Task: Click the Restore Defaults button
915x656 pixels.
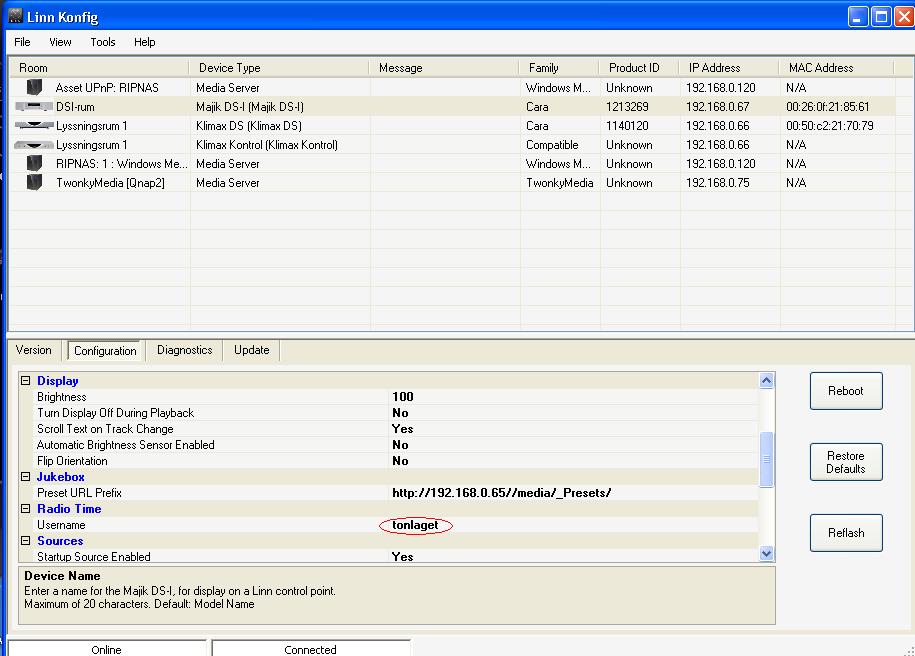Action: [846, 462]
